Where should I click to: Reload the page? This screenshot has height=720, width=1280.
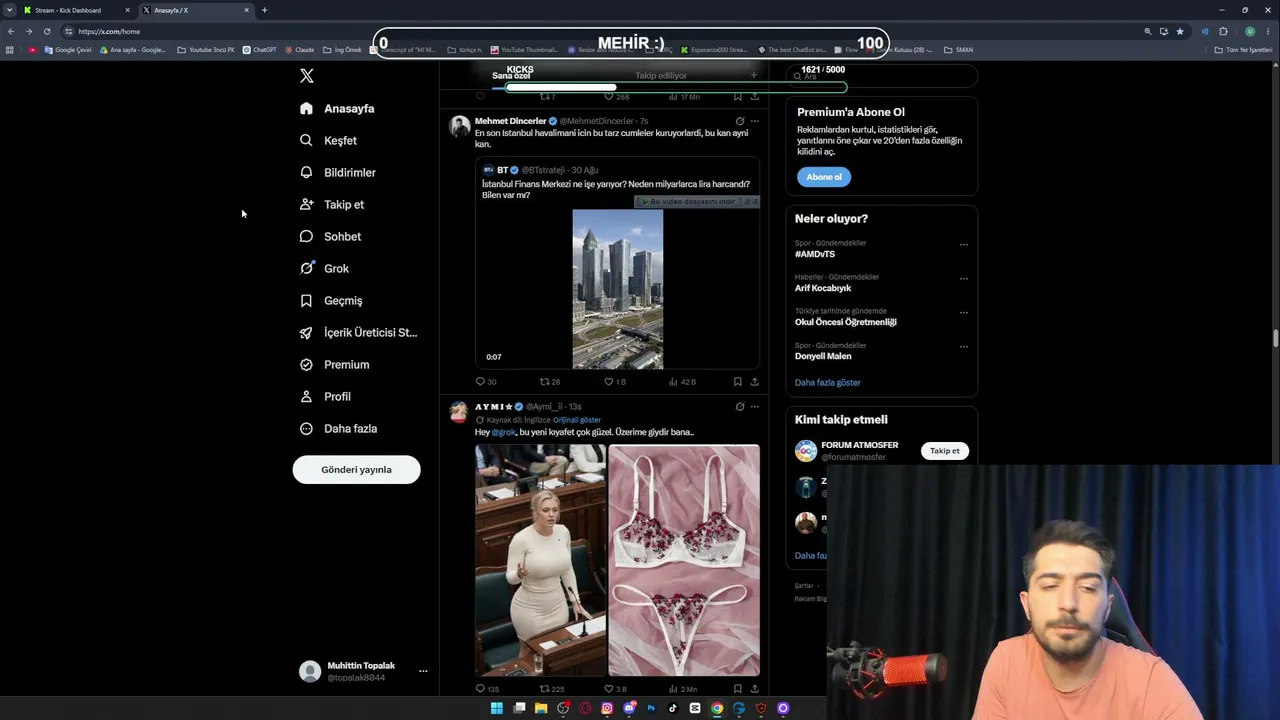tap(47, 31)
